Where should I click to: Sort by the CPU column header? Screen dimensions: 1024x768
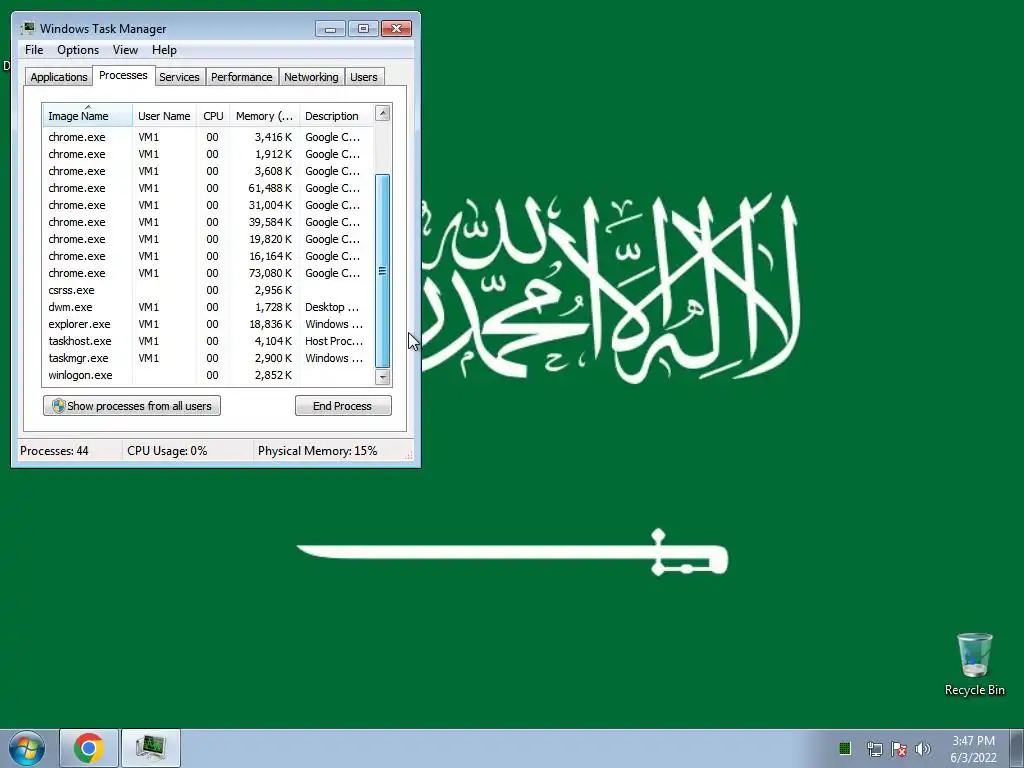coord(214,116)
